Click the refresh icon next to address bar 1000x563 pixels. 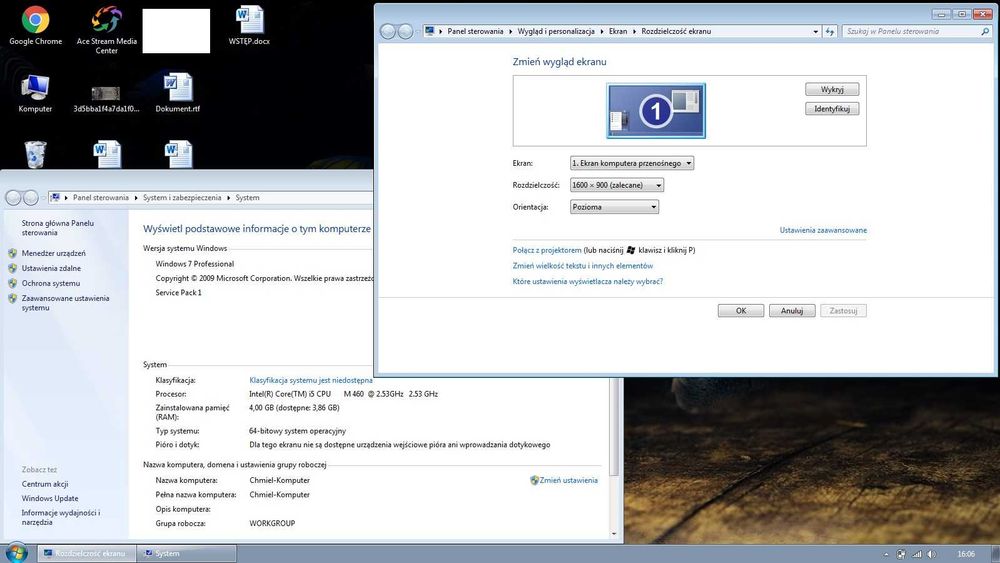pyautogui.click(x=830, y=31)
